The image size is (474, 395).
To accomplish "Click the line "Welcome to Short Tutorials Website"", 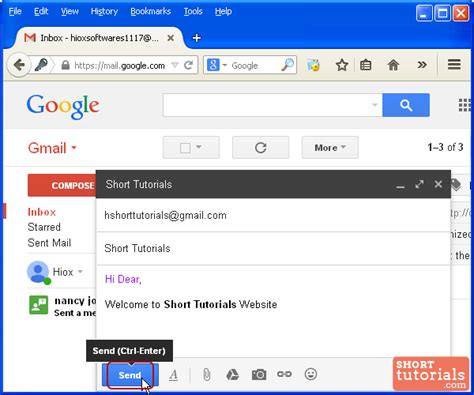I will [x=191, y=304].
